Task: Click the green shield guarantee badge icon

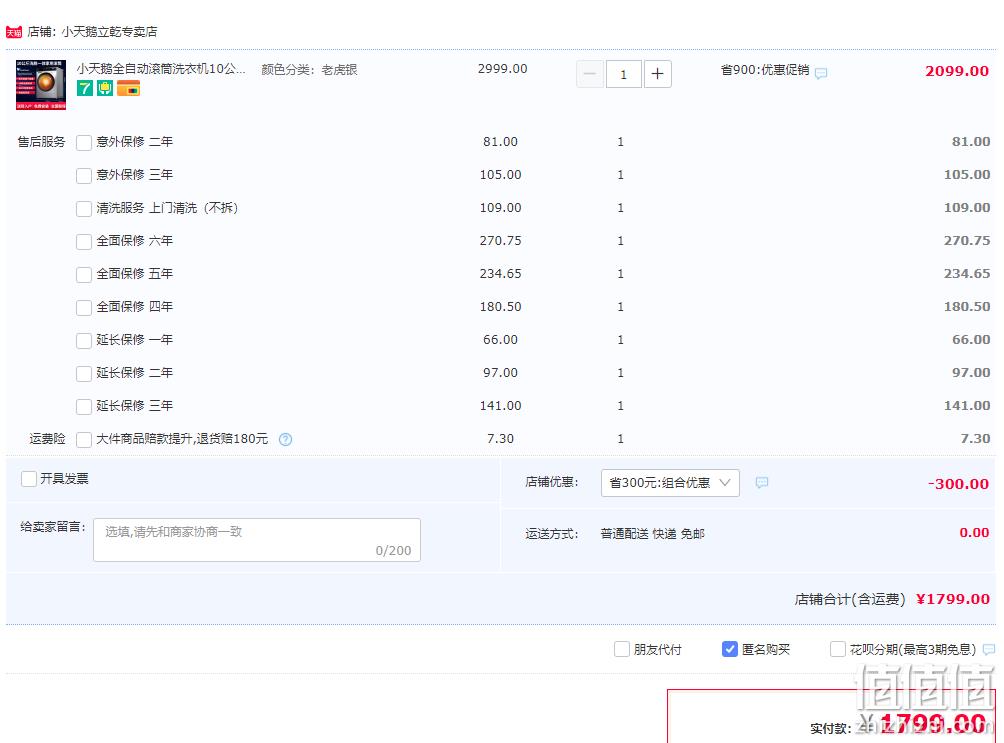Action: pyautogui.click(x=105, y=88)
